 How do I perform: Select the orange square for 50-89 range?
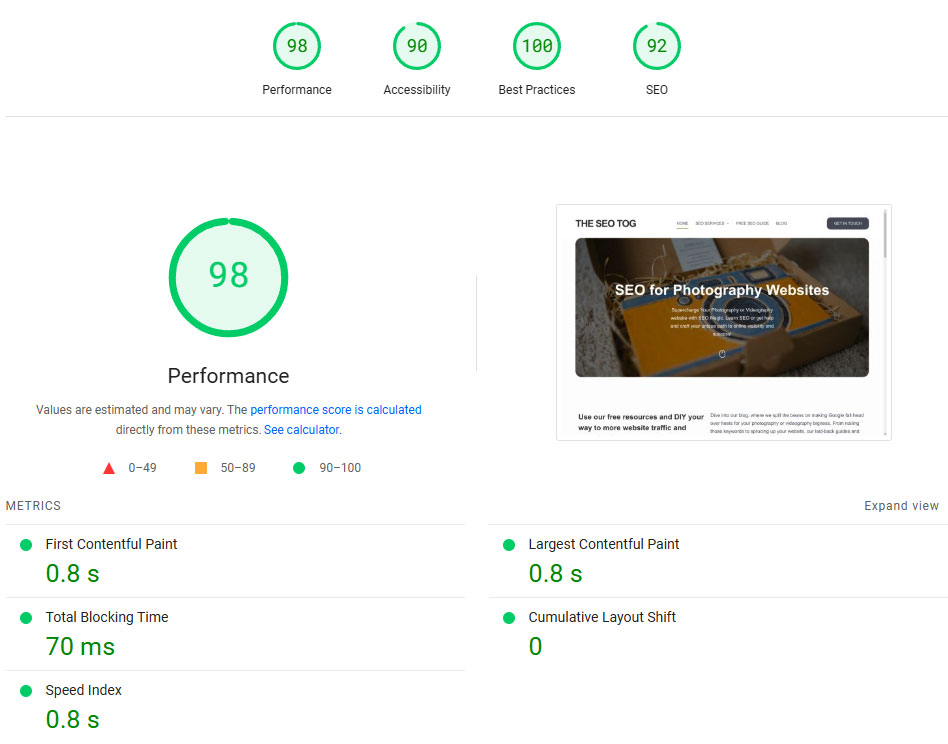(197, 467)
